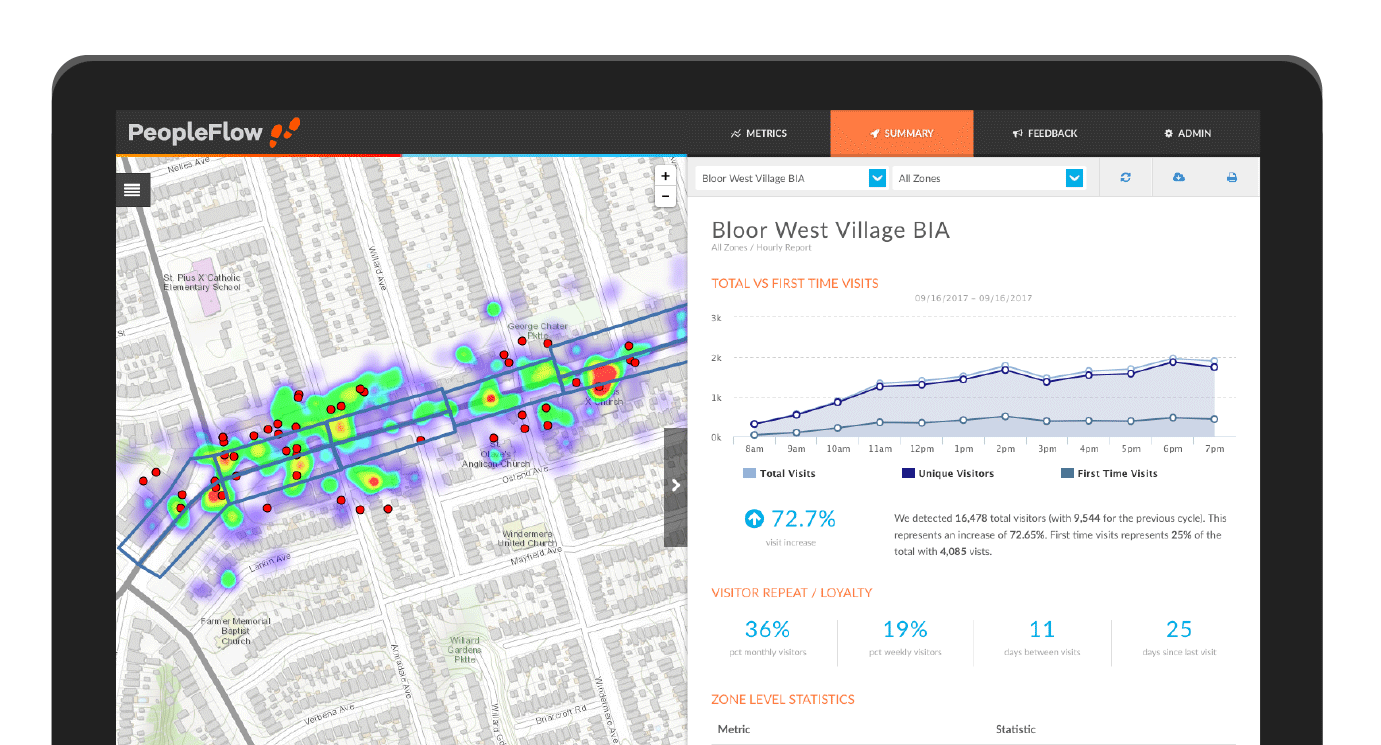Toggle the Unique Visitors legend entry
This screenshot has width=1381, height=745.
(x=948, y=474)
